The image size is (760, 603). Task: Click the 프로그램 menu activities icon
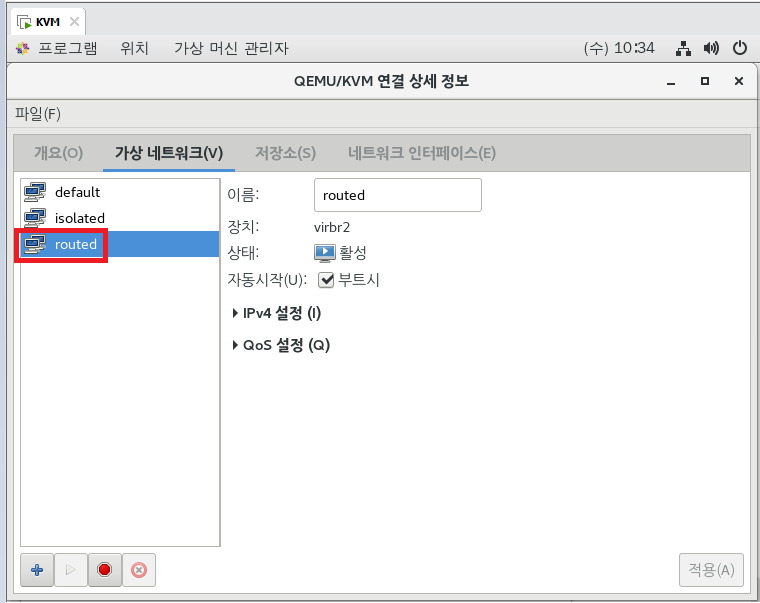click(x=22, y=48)
